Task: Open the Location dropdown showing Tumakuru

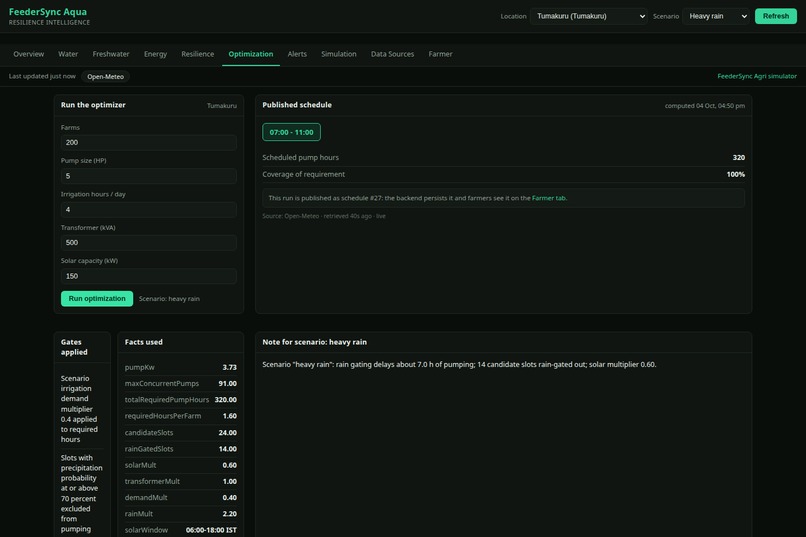Action: coord(589,16)
